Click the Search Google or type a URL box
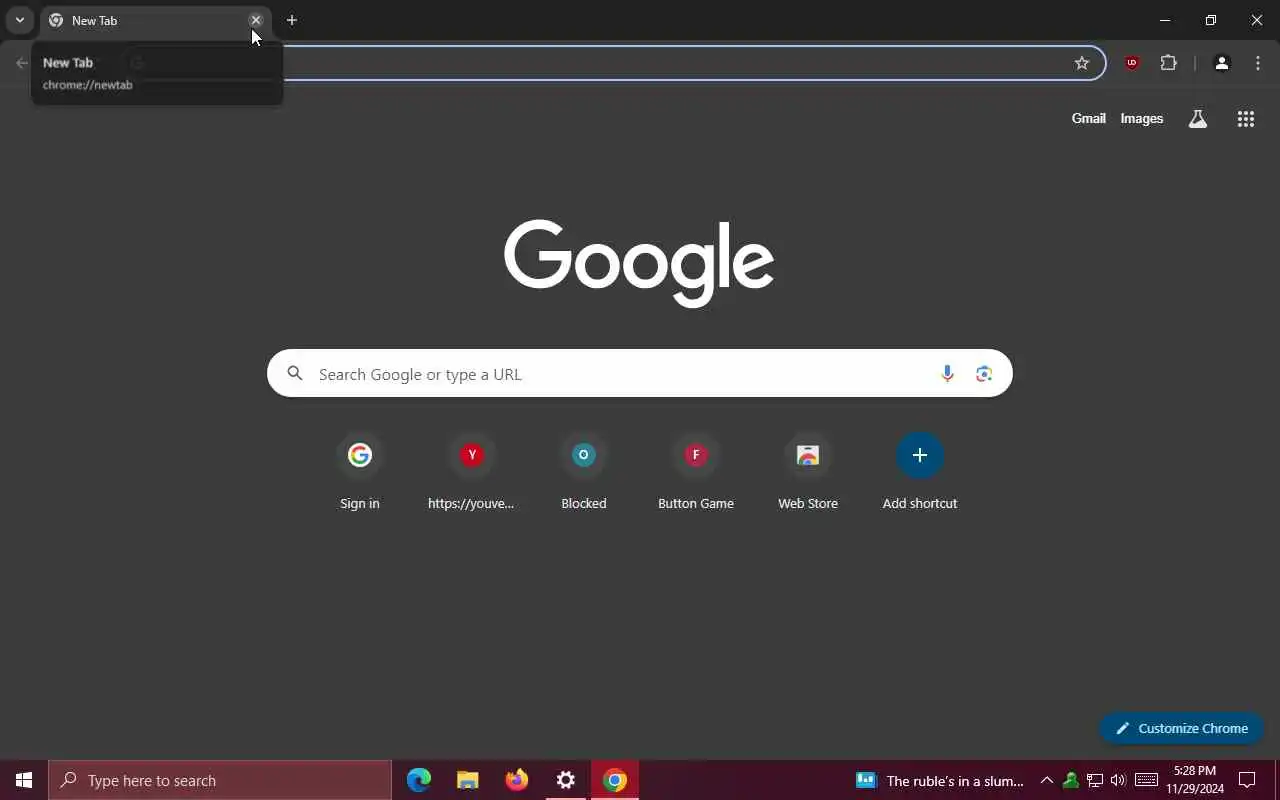This screenshot has height=800, width=1280. click(640, 373)
